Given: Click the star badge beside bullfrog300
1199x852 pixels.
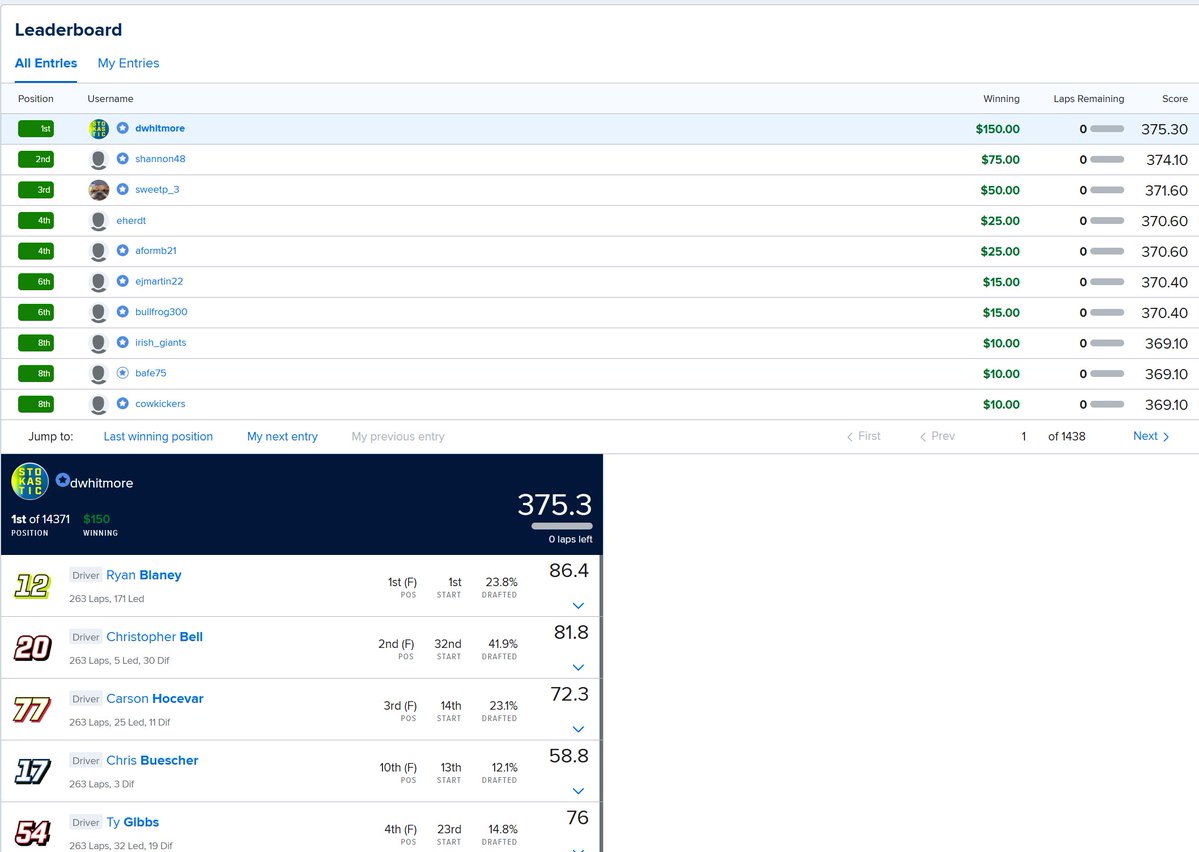Looking at the screenshot, I should [x=122, y=311].
